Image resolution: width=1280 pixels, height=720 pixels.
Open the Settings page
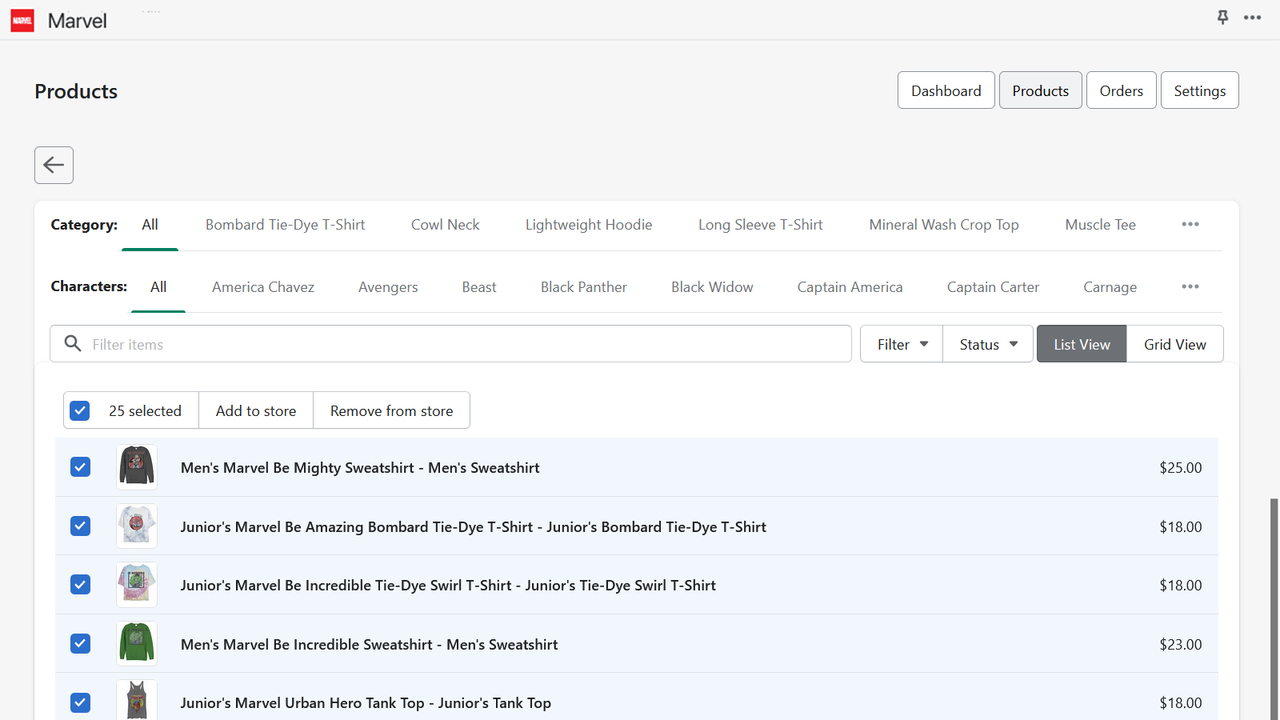pyautogui.click(x=1199, y=90)
